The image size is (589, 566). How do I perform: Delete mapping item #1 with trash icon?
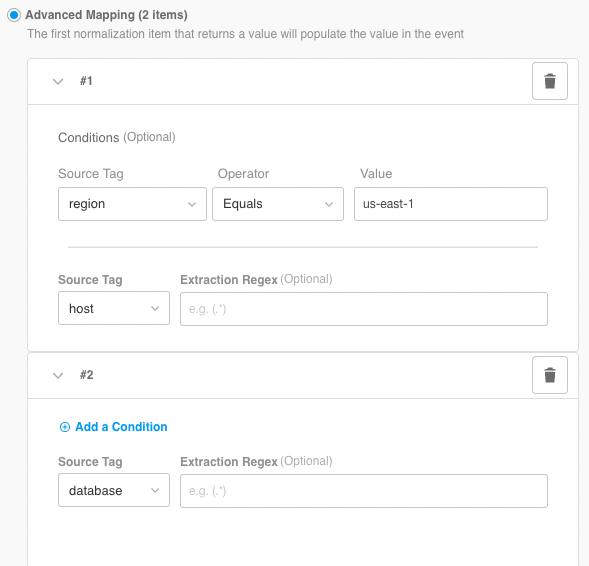[550, 81]
